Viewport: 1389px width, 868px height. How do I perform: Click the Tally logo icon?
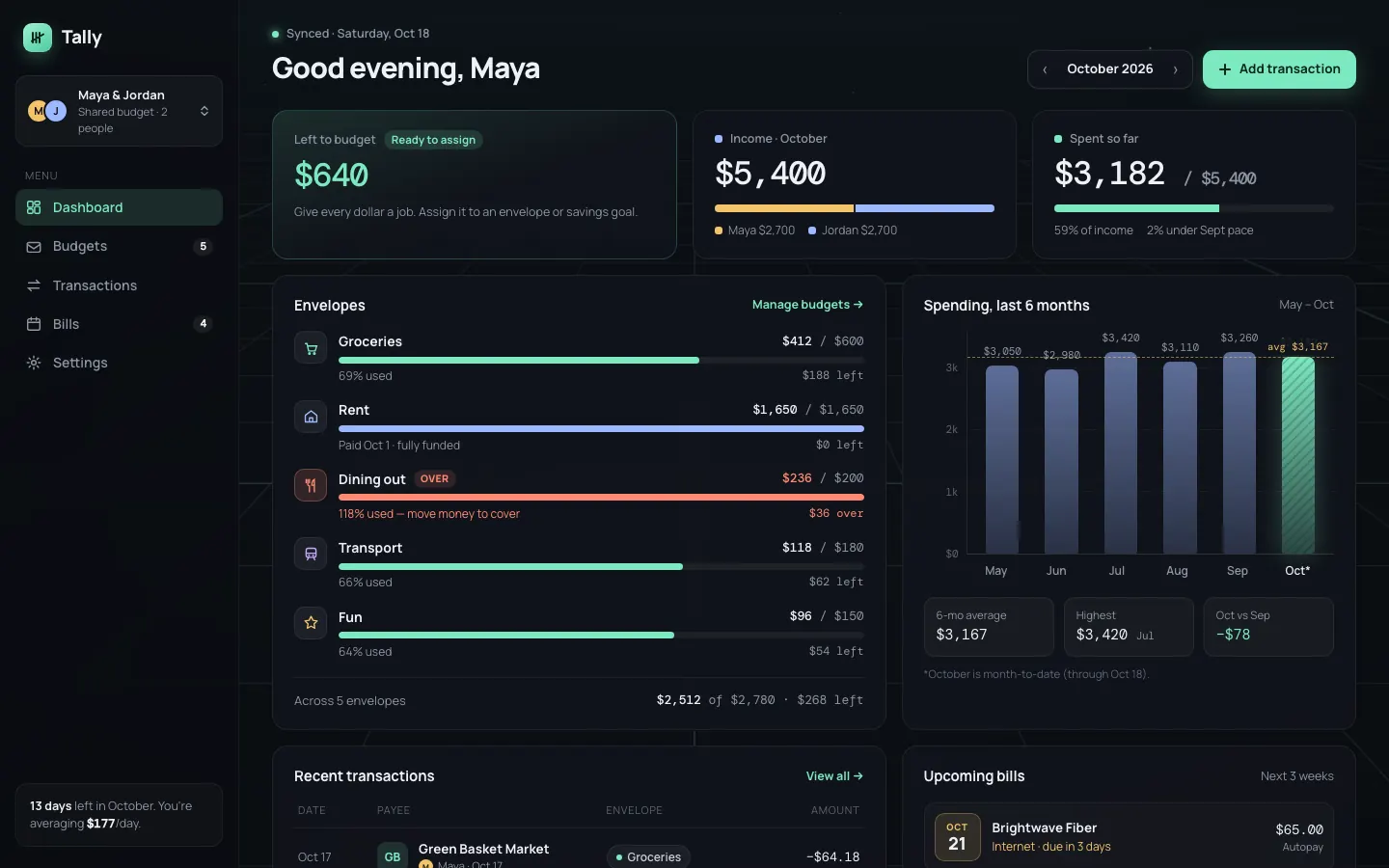point(38,38)
